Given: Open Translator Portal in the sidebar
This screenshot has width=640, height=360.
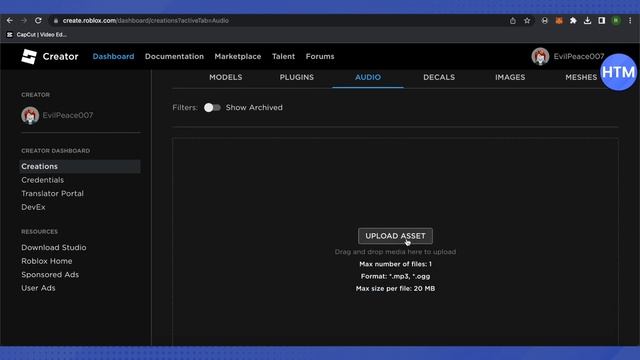Looking at the screenshot, I should (52, 193).
